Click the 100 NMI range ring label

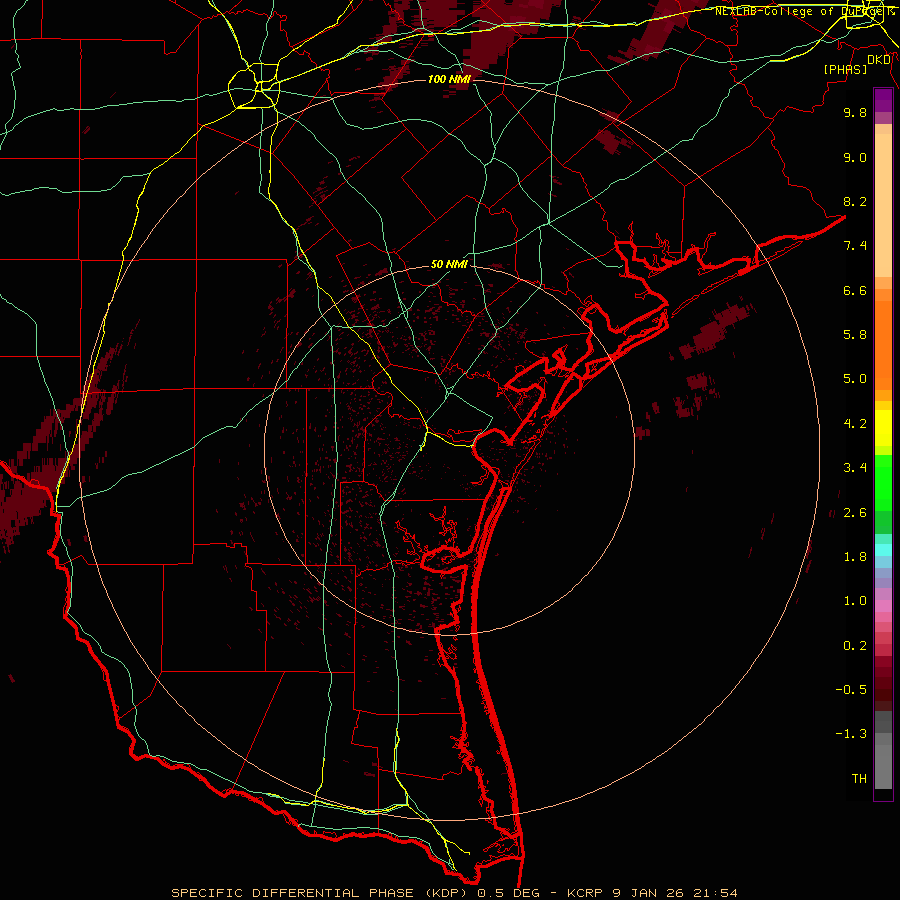click(x=449, y=79)
